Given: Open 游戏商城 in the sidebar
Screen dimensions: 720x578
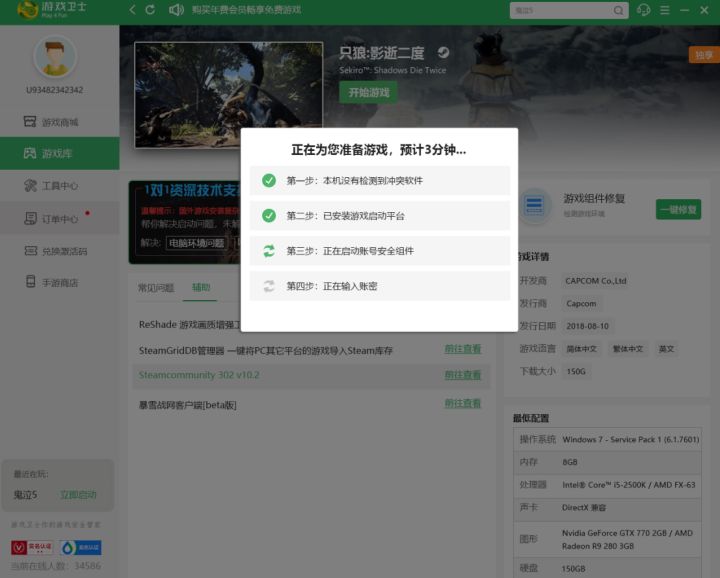Looking at the screenshot, I should (60, 122).
